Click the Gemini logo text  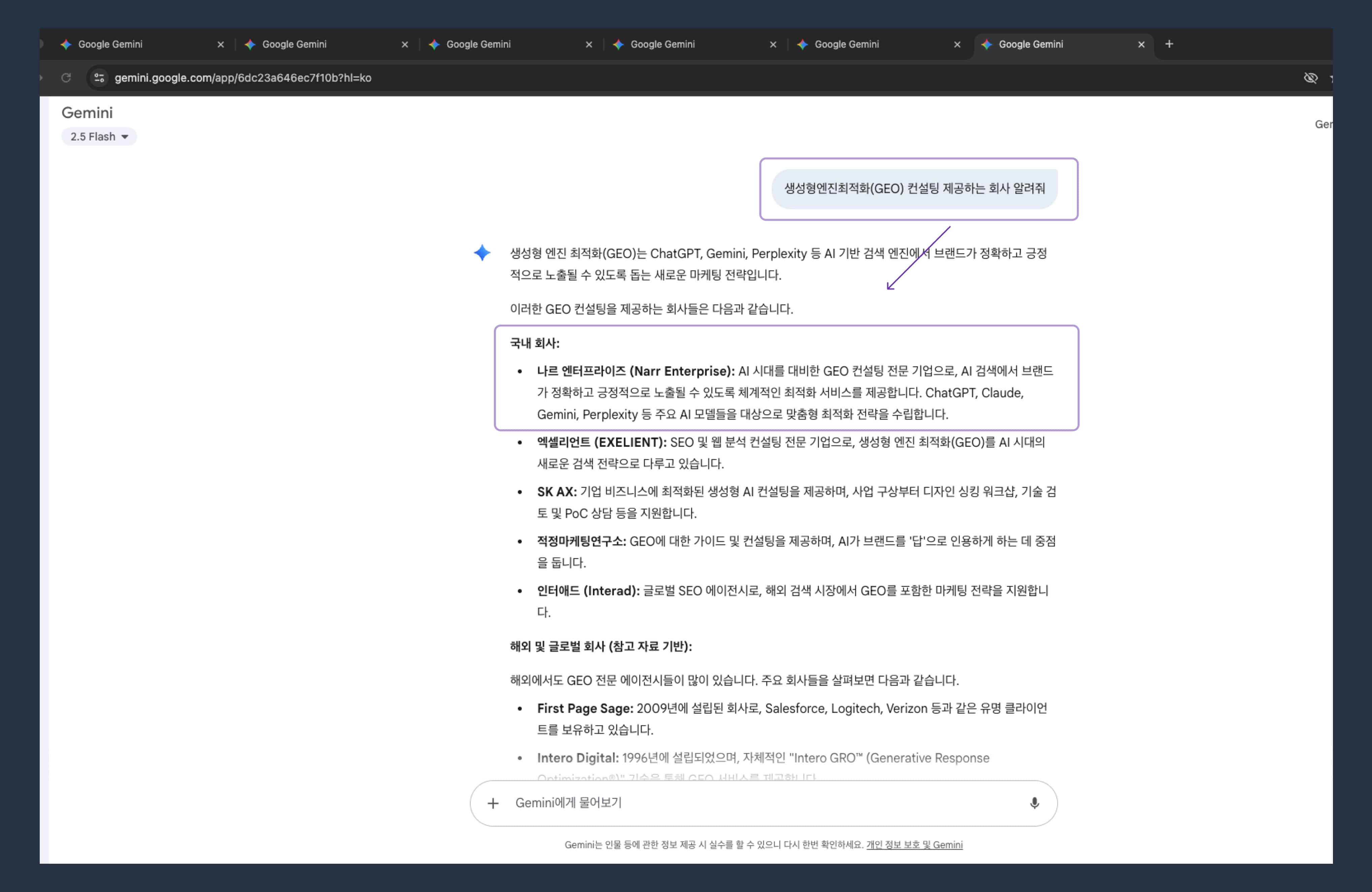coord(87,112)
